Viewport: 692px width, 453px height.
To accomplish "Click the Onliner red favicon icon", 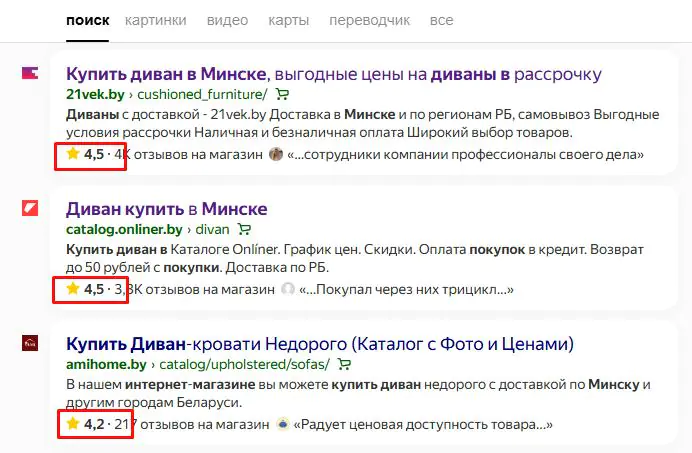I will (x=30, y=208).
